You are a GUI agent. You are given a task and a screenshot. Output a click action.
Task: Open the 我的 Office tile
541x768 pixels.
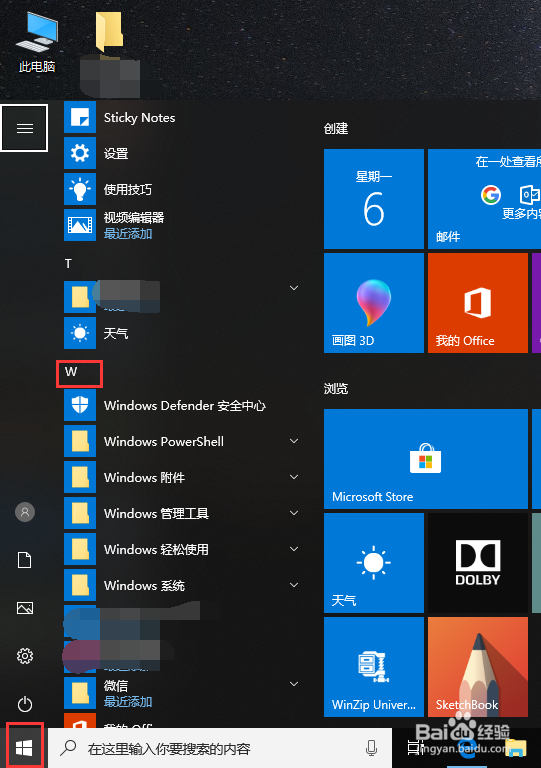478,303
